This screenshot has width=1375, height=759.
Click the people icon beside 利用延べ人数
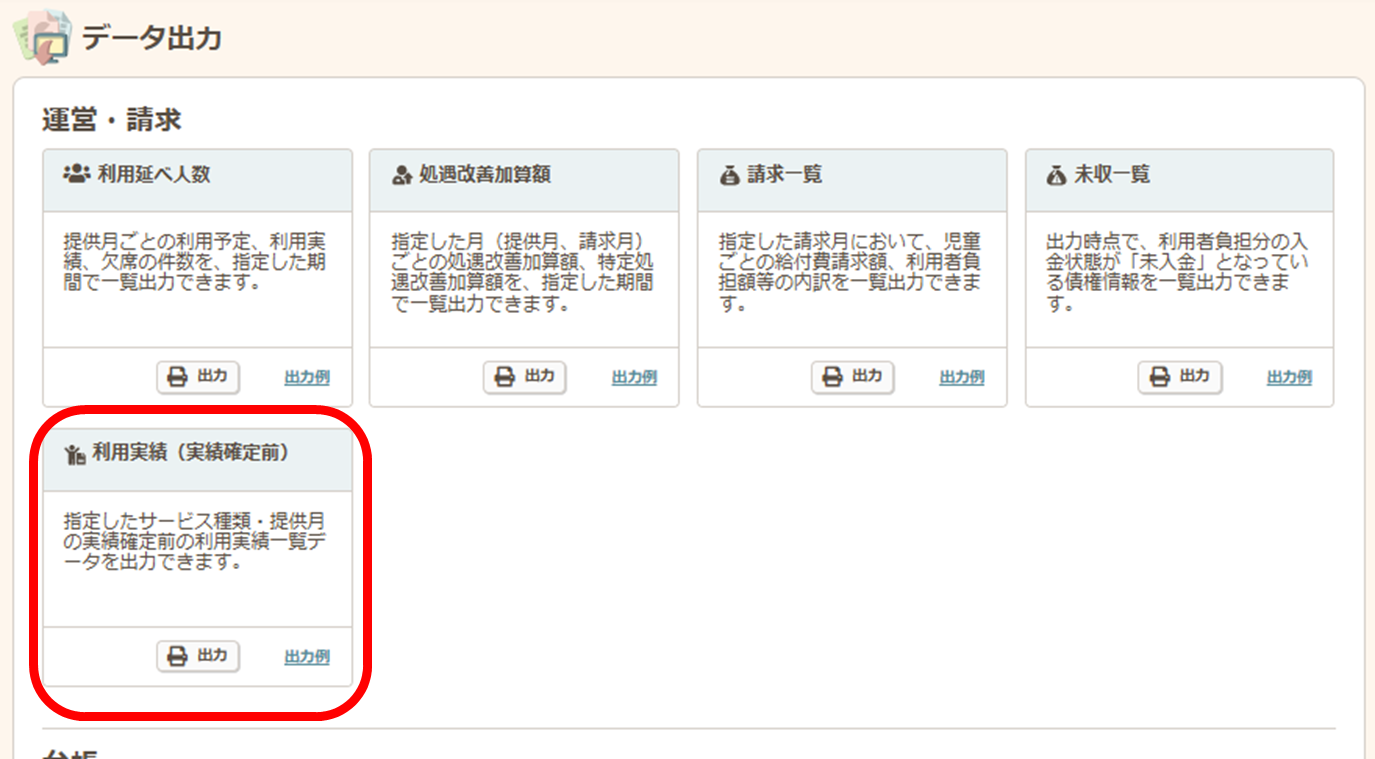coord(76,174)
